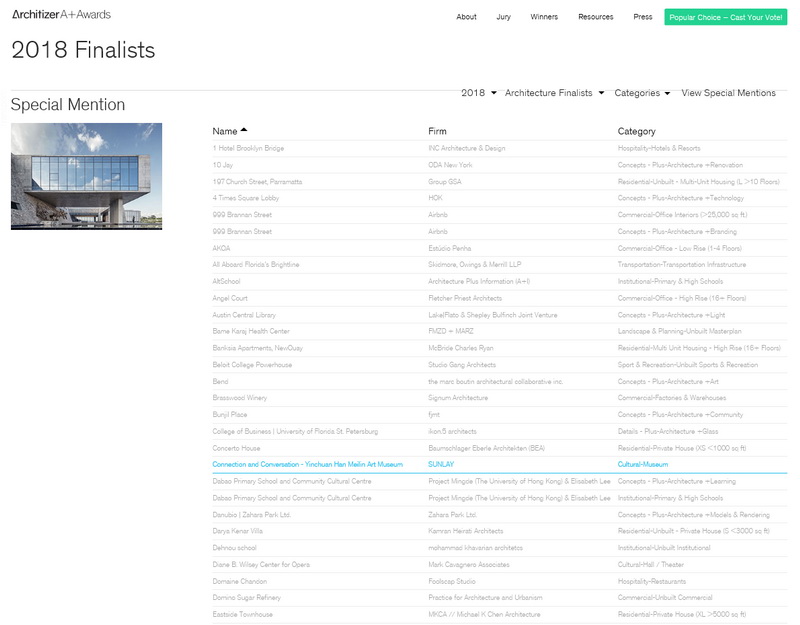Select the Bend project
Screen dimensions: 800x625
pyautogui.click(x=220, y=381)
